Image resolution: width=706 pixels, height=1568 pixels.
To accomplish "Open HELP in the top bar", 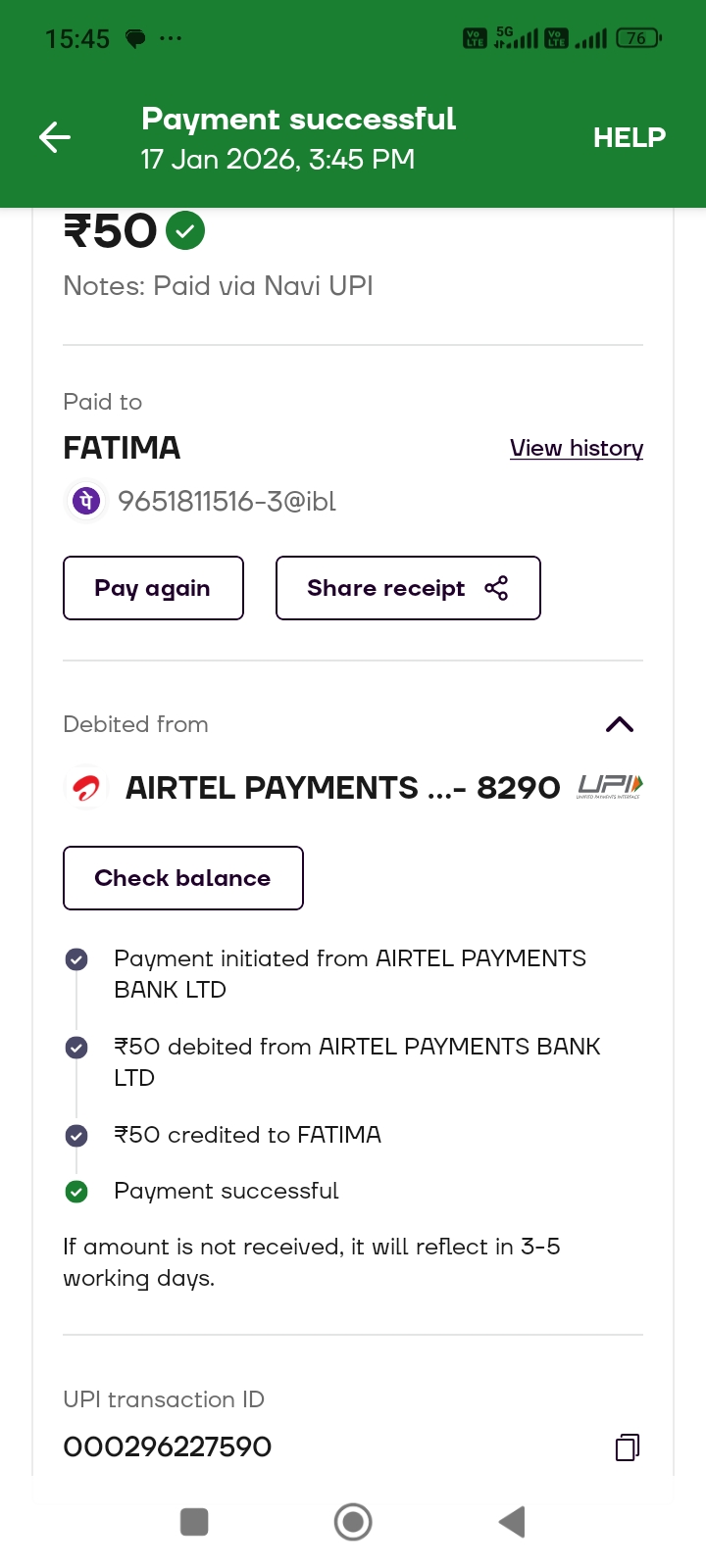I will coord(629,137).
